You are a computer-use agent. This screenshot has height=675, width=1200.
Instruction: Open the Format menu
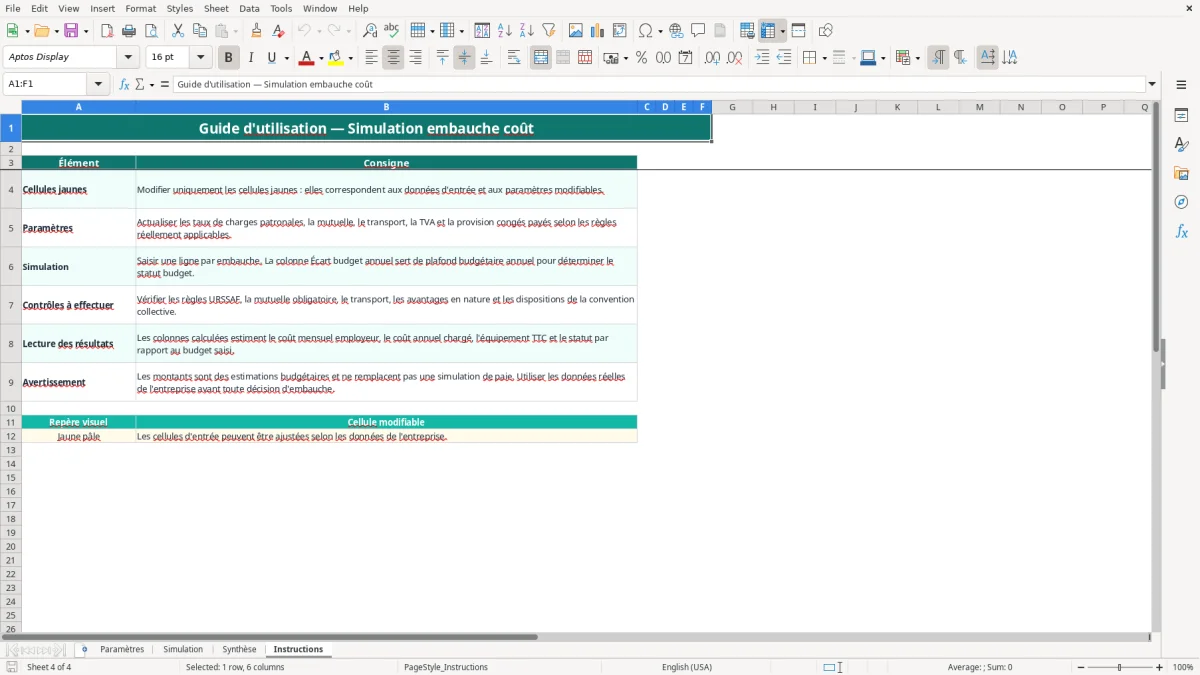point(140,8)
